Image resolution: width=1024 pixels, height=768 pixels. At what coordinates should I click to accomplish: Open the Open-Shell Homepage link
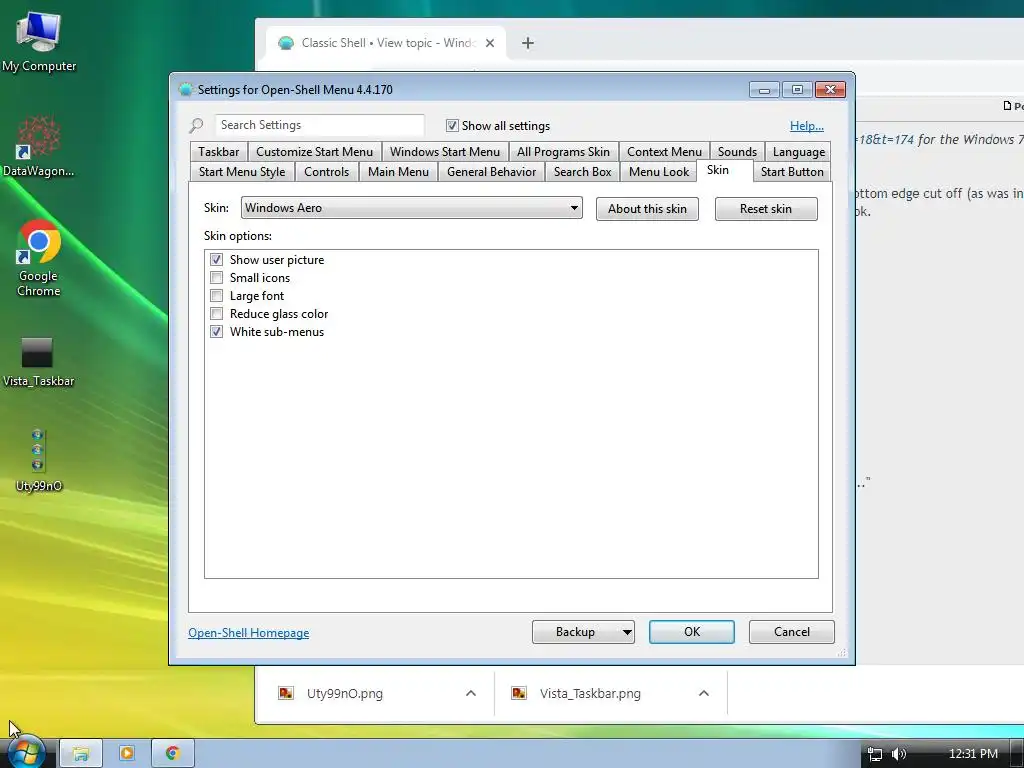click(249, 633)
